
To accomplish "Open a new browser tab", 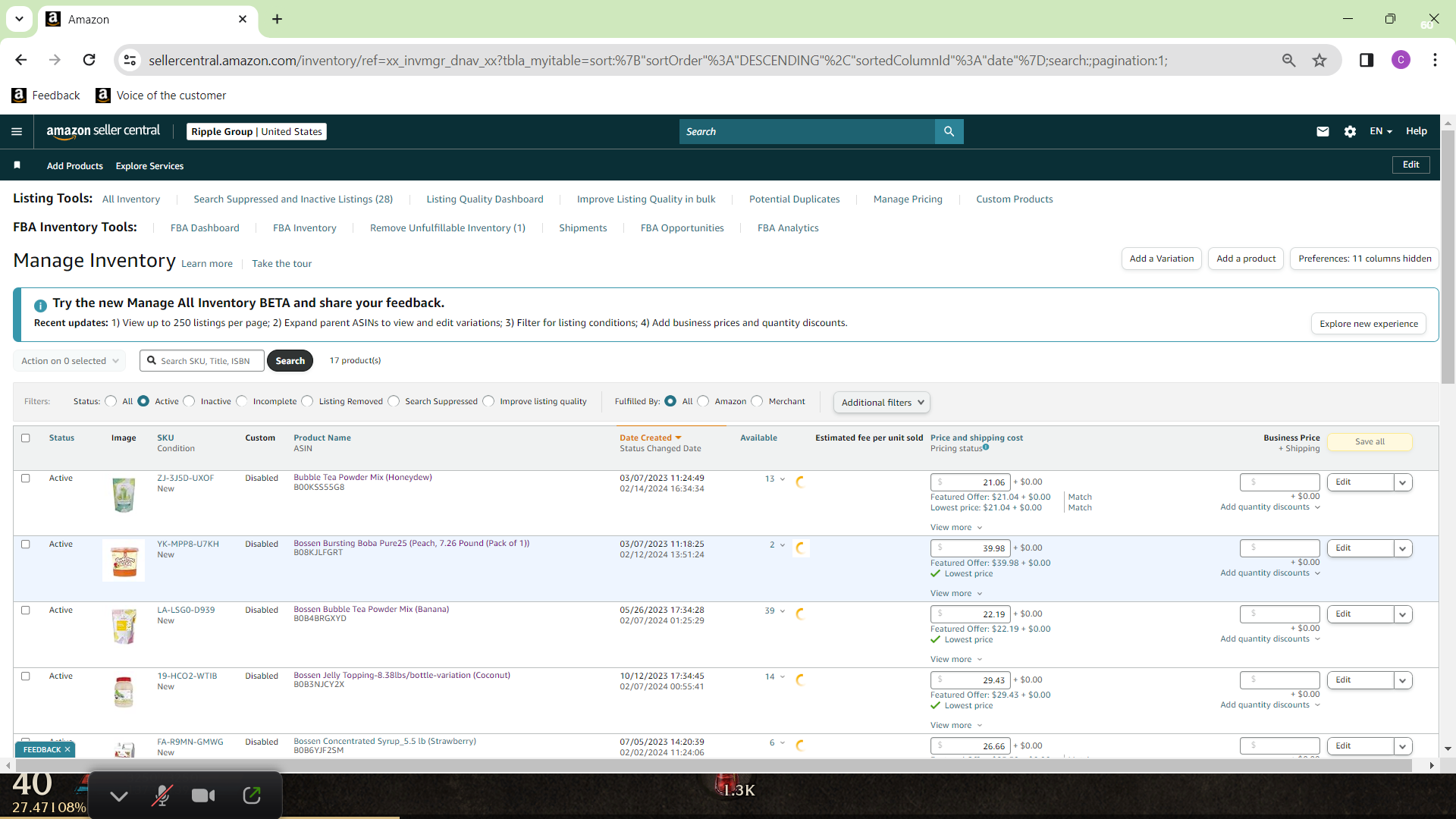I will pyautogui.click(x=278, y=19).
